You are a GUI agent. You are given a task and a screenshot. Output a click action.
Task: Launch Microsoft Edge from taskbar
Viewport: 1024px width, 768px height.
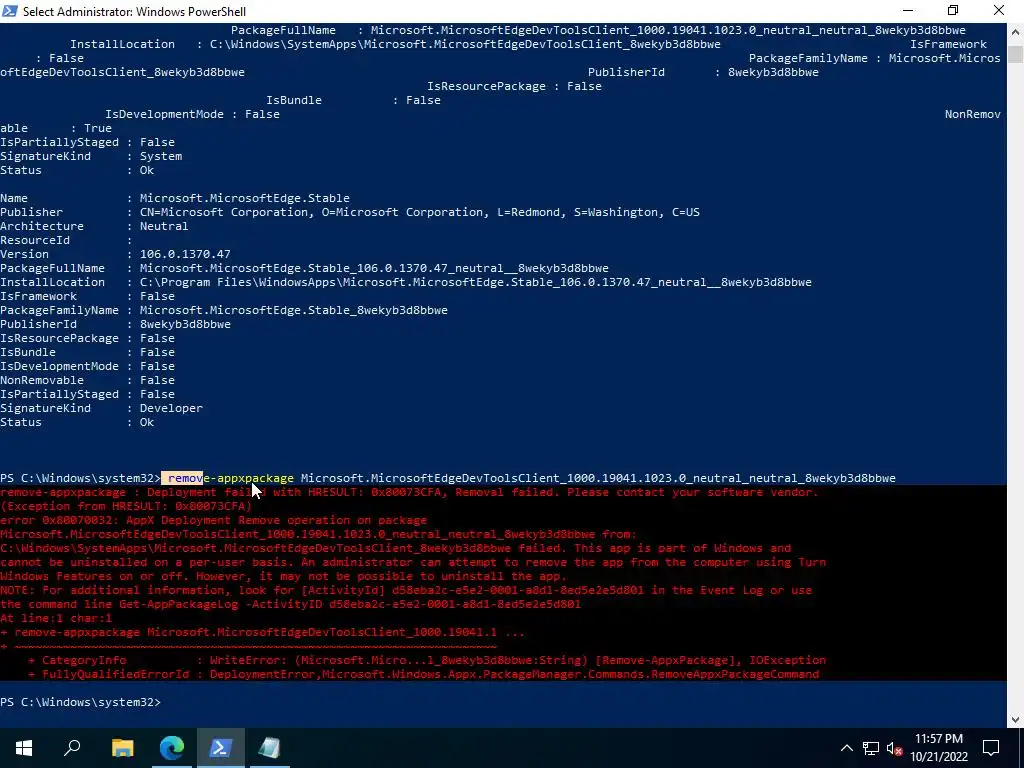(172, 748)
